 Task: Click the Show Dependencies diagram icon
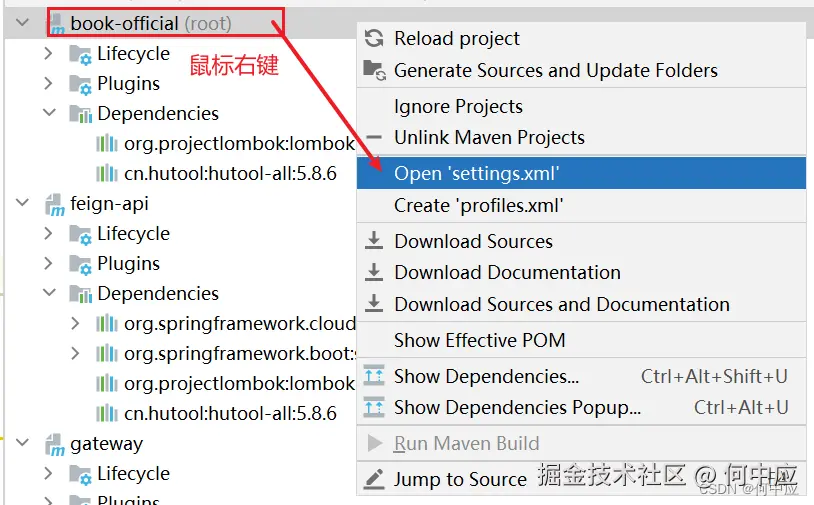pos(374,376)
